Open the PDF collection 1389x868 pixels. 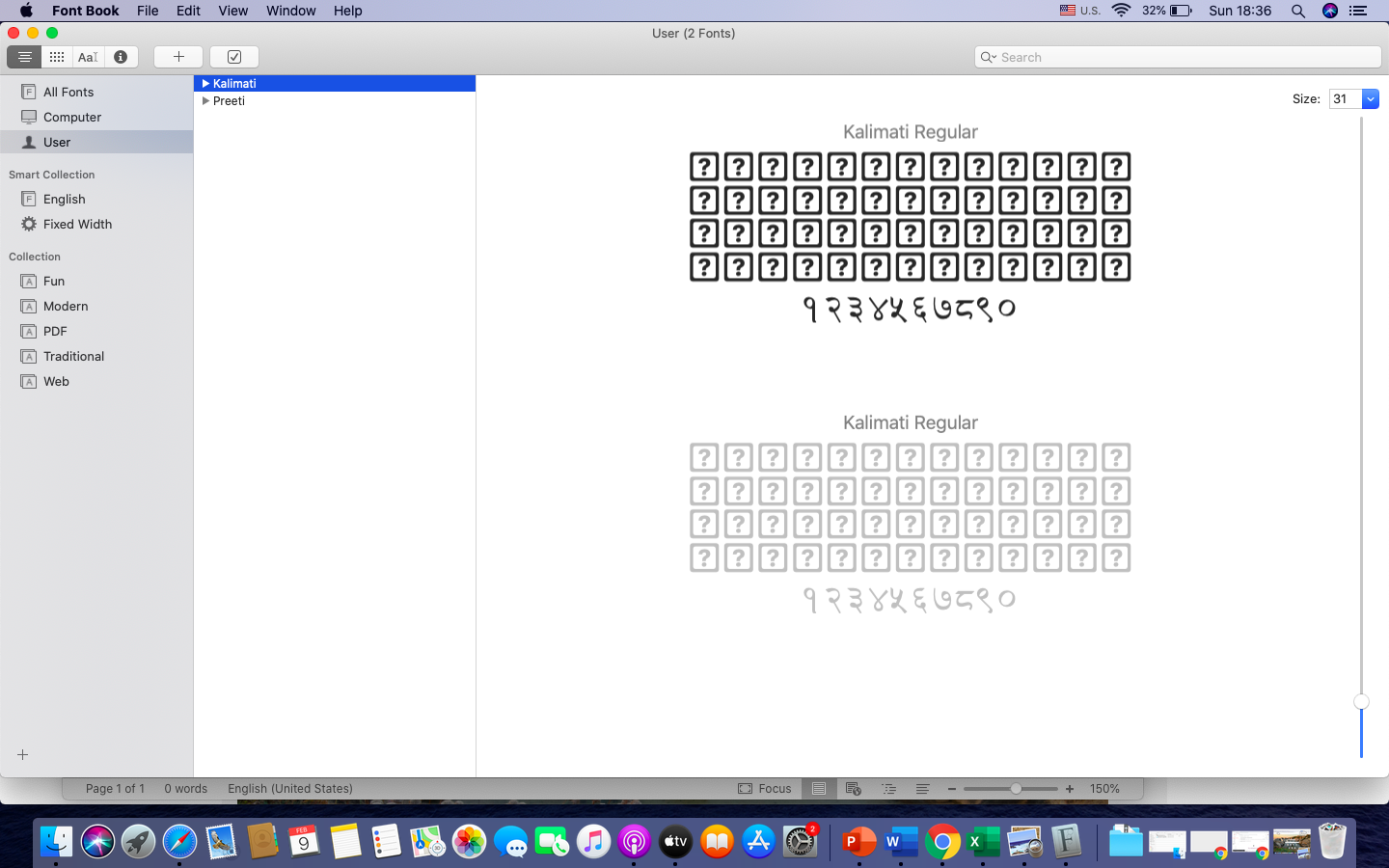point(96,331)
